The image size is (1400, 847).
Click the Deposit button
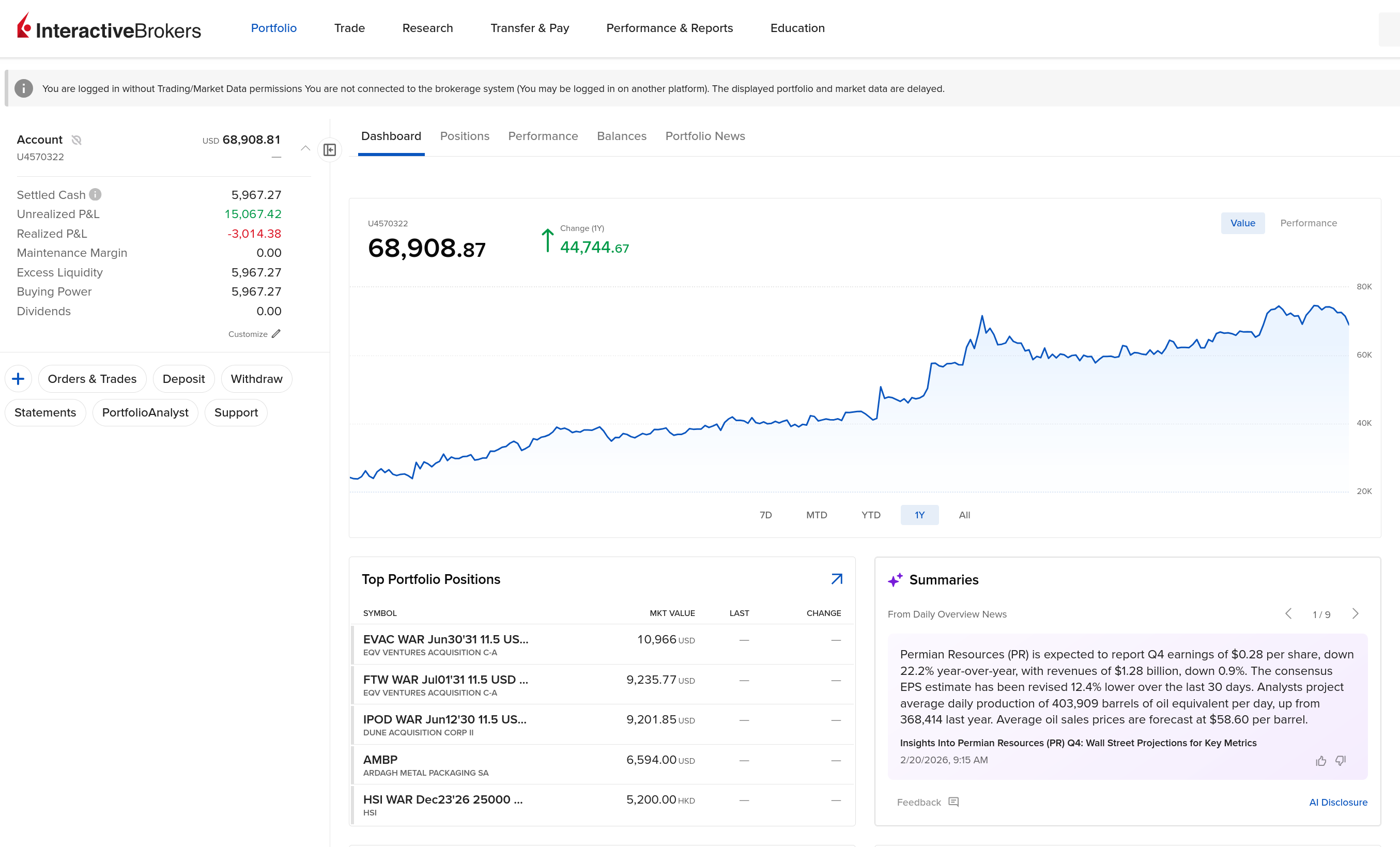[183, 379]
